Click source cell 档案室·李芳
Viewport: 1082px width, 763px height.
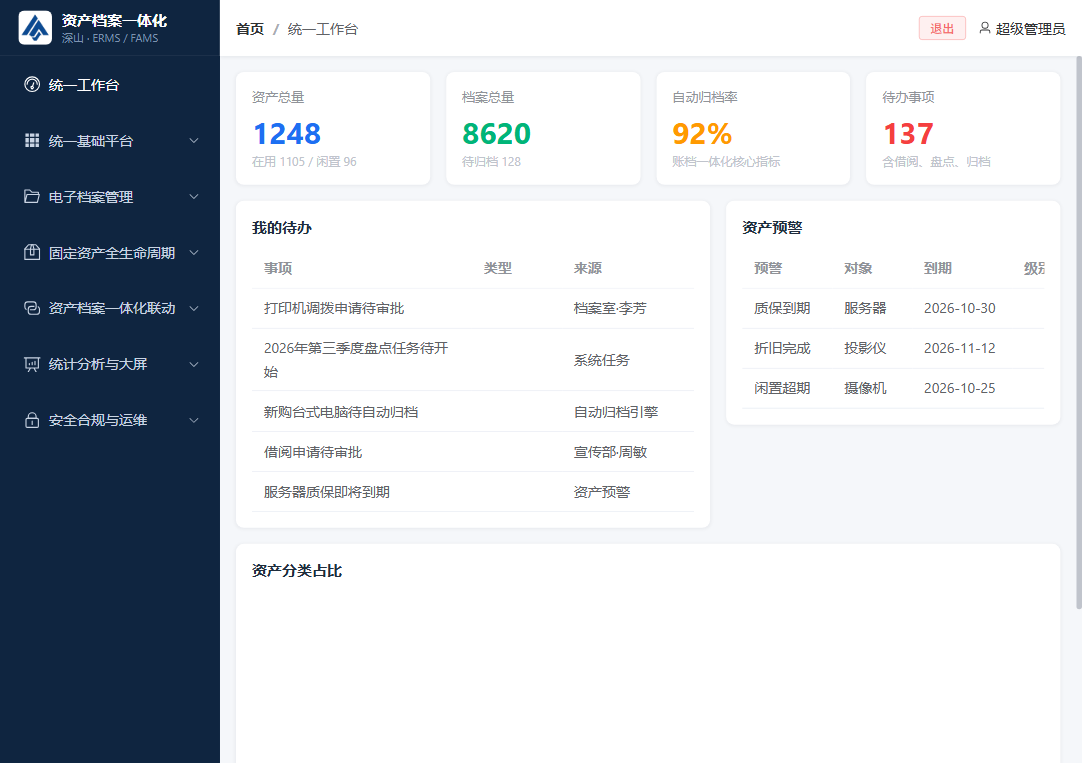tap(610, 308)
